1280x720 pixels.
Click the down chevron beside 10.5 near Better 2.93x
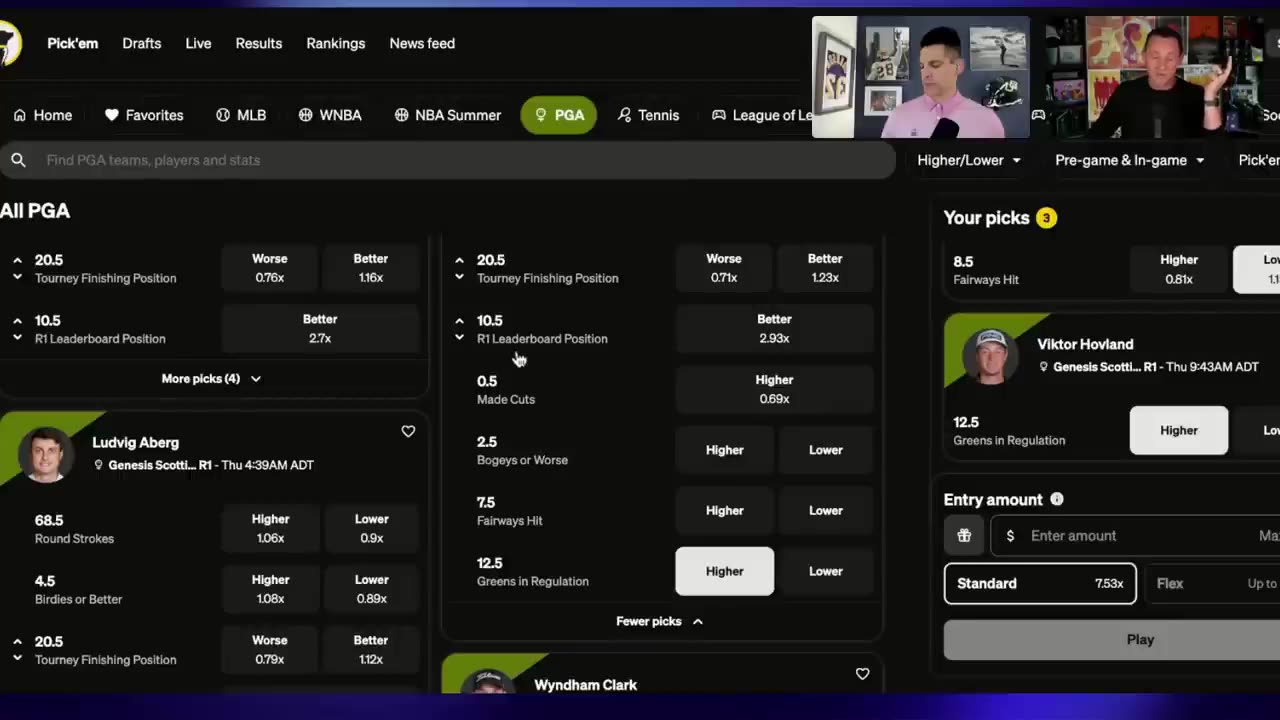459,338
